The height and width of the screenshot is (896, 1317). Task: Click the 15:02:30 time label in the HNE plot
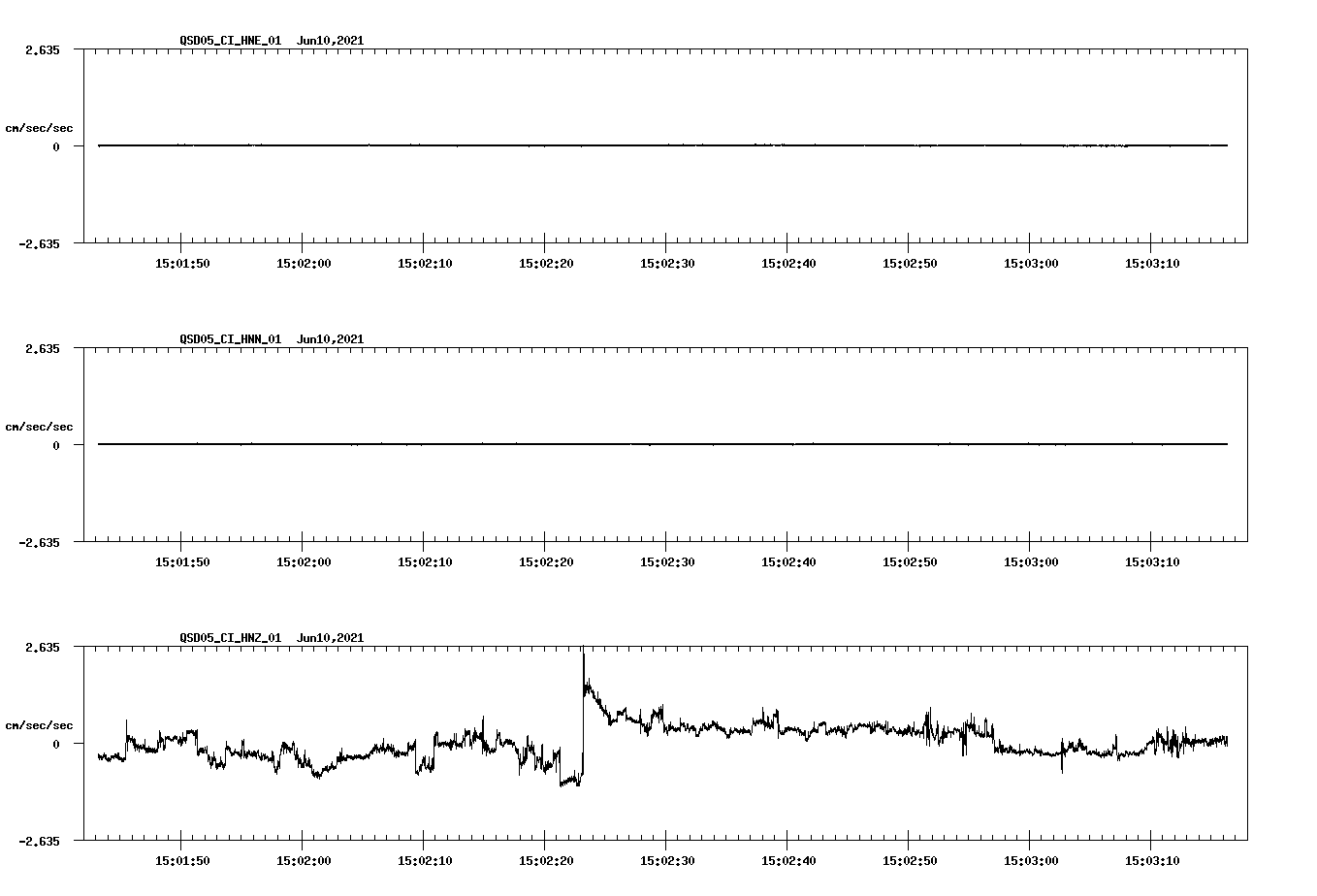[667, 264]
